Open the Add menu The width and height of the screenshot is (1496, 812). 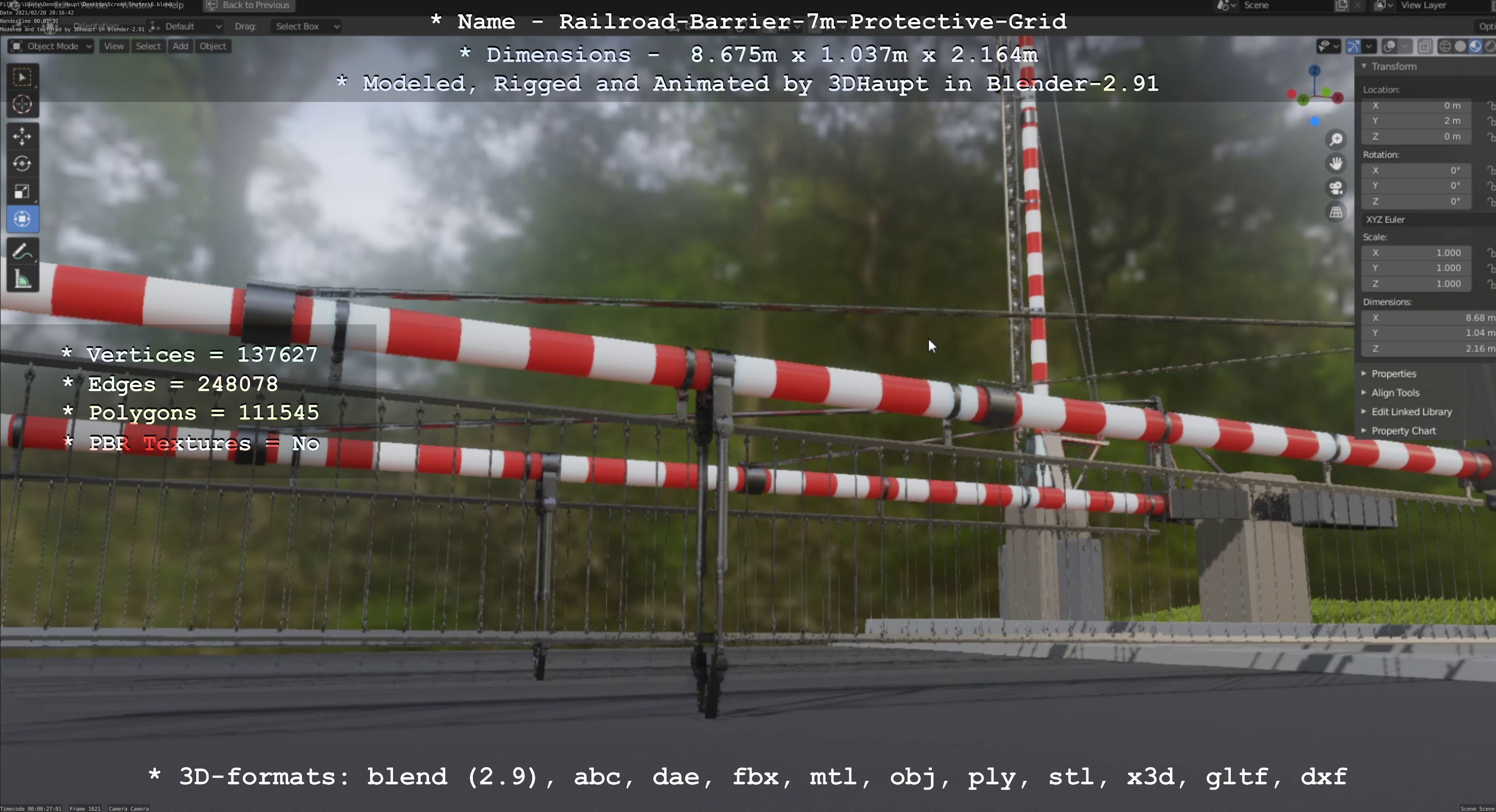point(180,47)
